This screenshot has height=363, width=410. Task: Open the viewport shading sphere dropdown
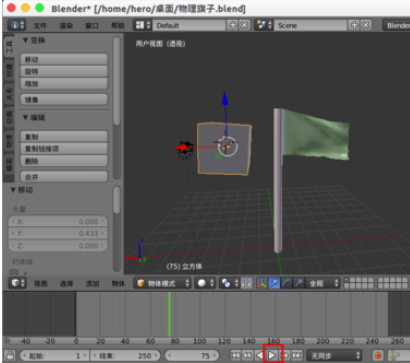coord(205,283)
